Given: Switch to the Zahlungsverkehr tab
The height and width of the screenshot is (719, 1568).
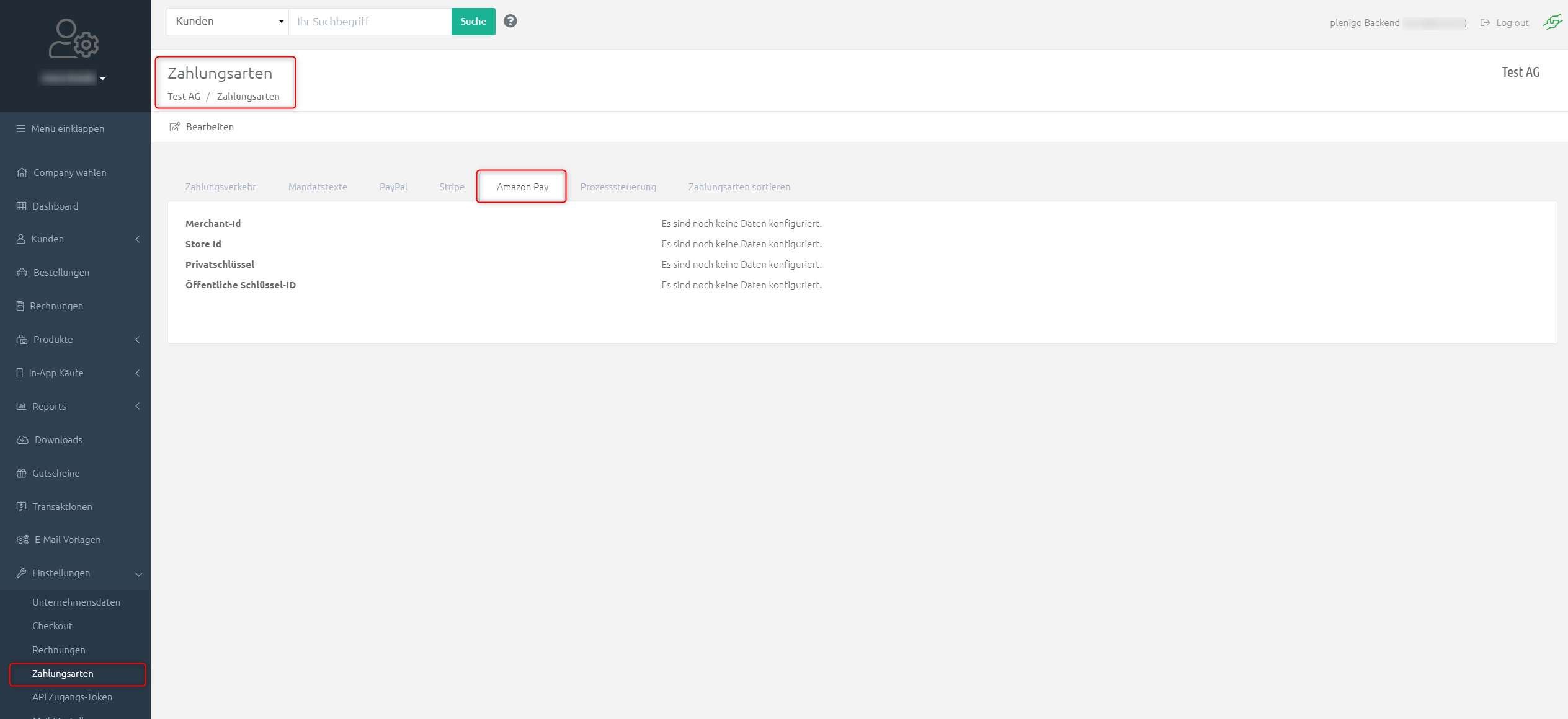Looking at the screenshot, I should [221, 187].
